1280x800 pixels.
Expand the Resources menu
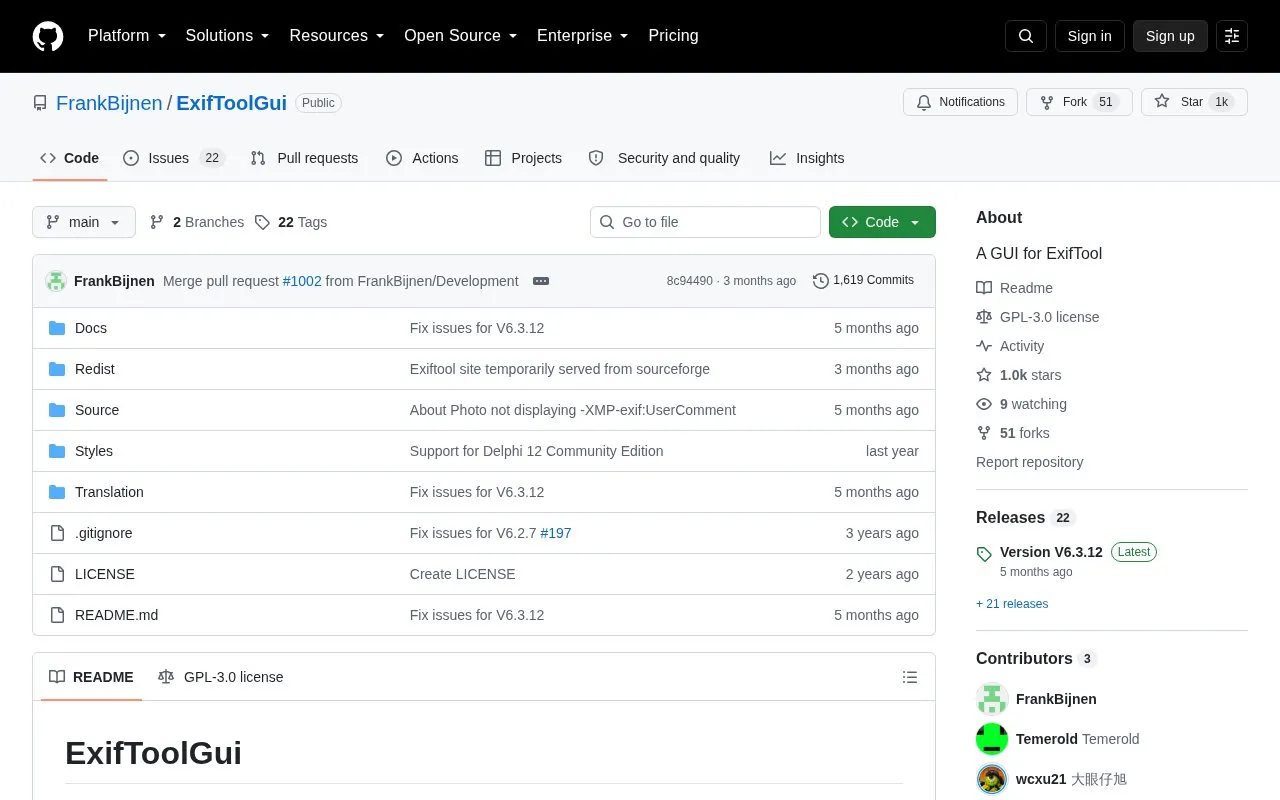pos(337,35)
